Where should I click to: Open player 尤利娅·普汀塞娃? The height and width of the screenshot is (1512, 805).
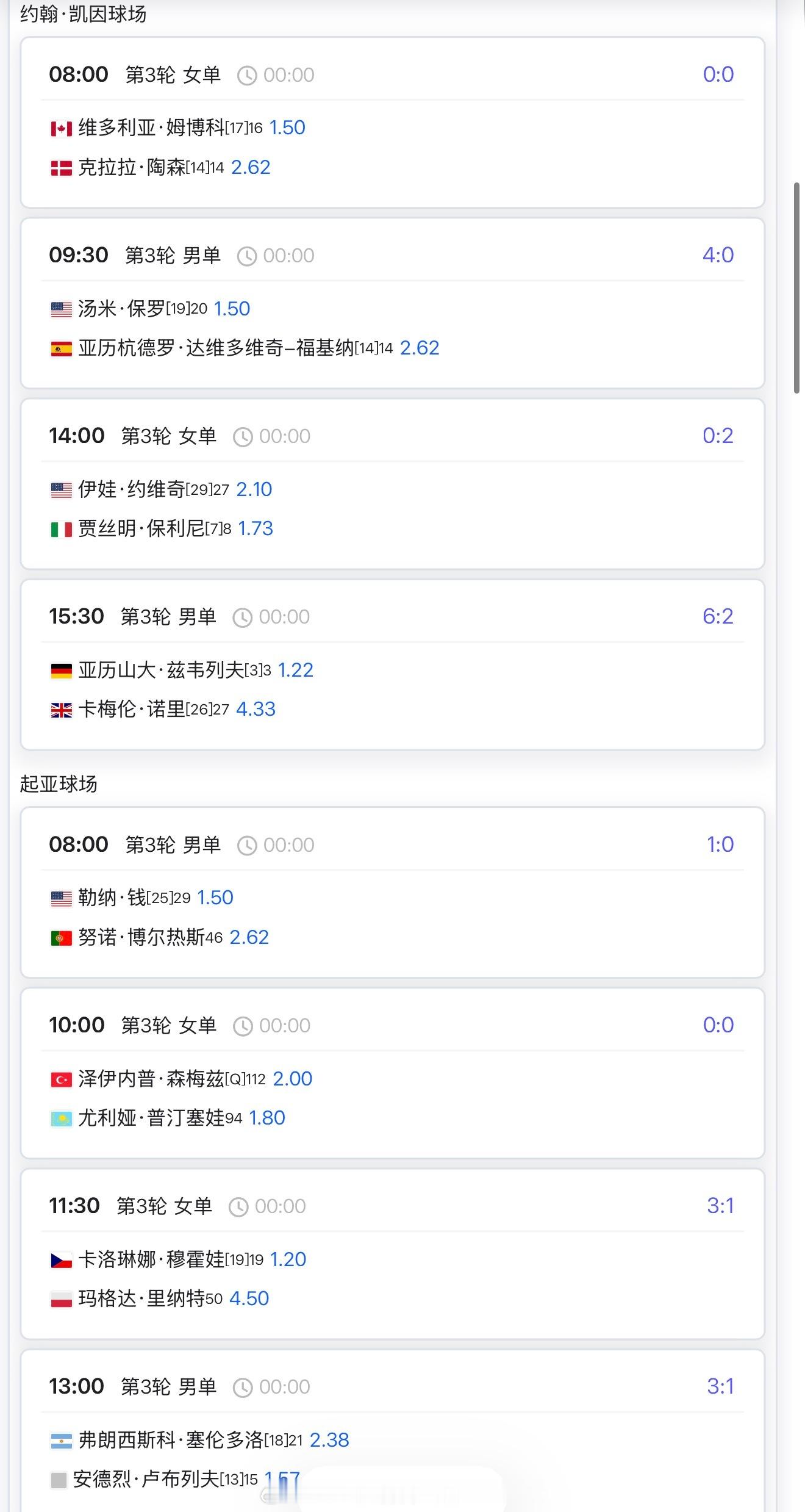[151, 1118]
